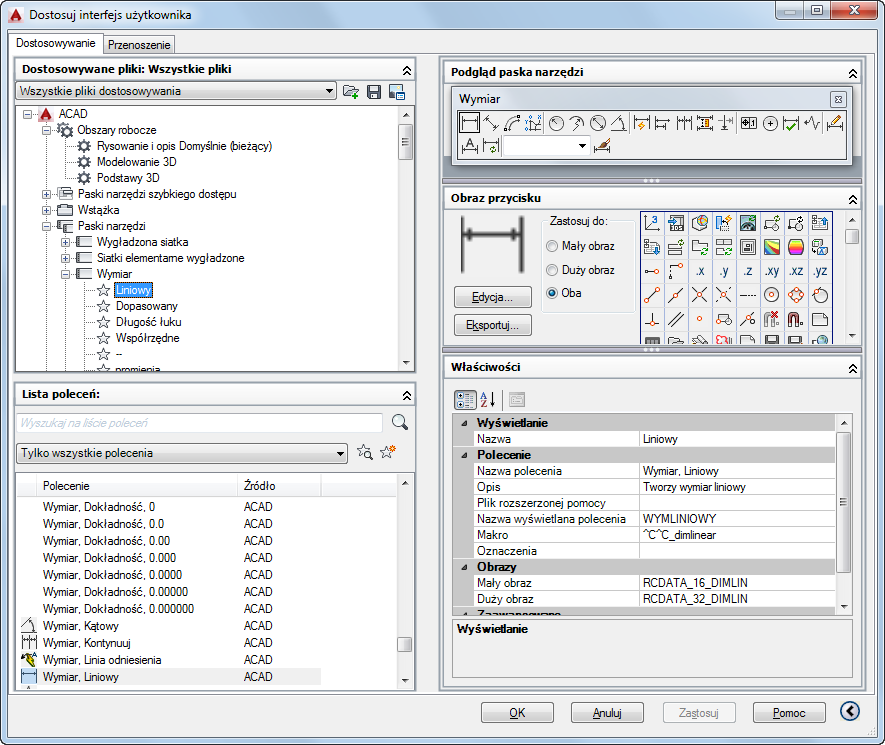Switch to the 'Przenoszenie' tab

tap(139, 45)
